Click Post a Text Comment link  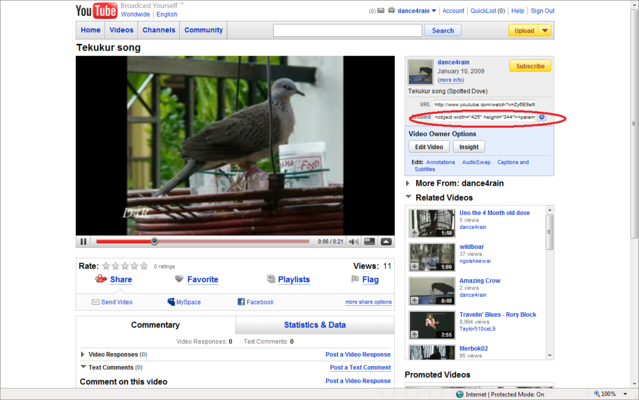(360, 367)
